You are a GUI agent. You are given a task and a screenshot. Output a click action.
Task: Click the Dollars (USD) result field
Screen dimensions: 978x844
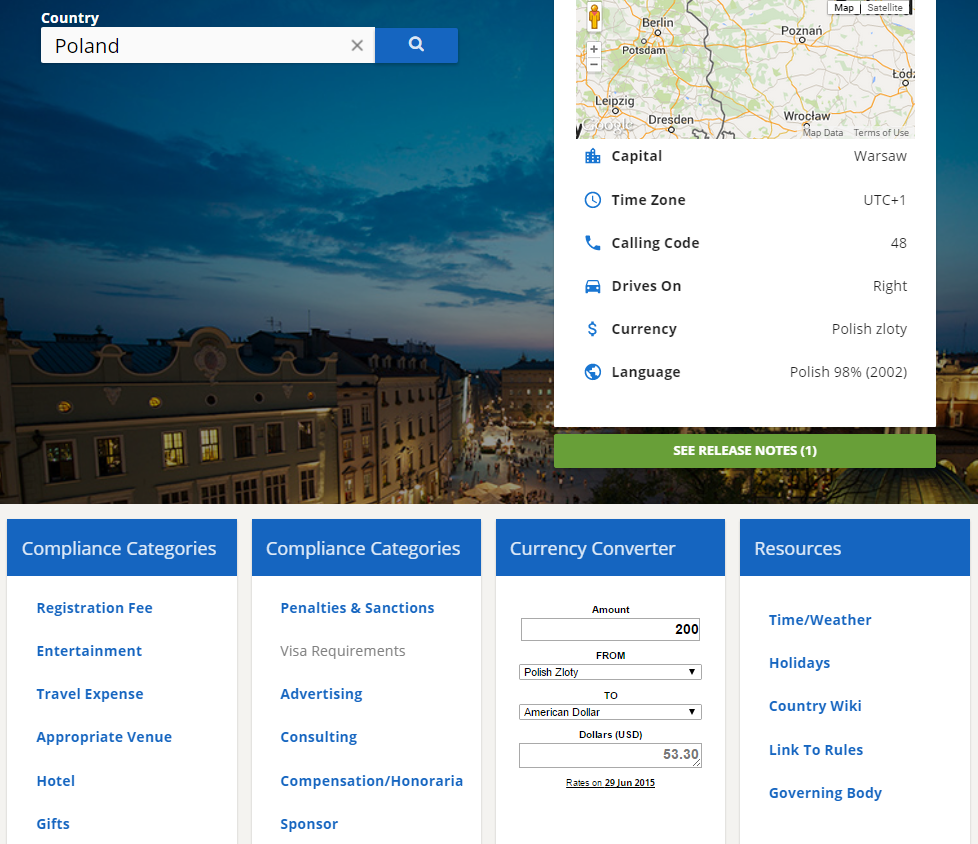coord(610,755)
